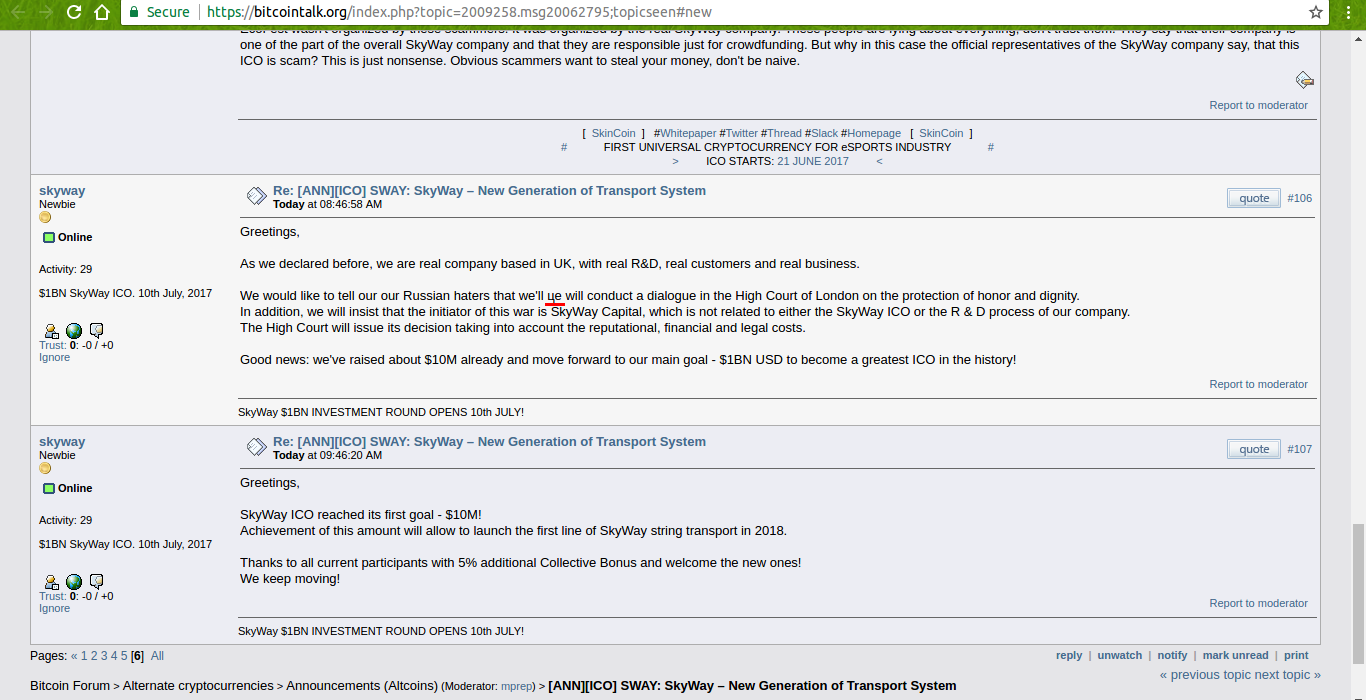
Task: Go to page 2 of the topic
Action: tap(94, 656)
